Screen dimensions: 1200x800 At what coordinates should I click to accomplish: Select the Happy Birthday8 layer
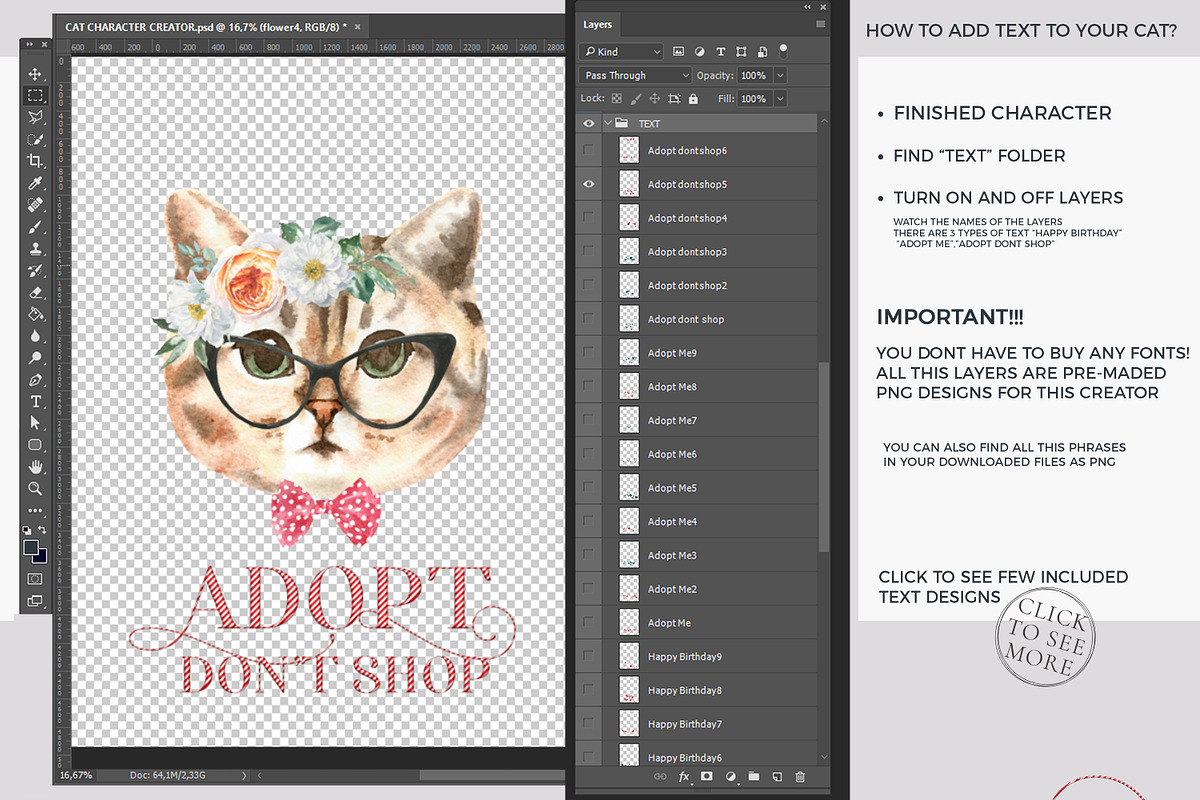click(685, 690)
